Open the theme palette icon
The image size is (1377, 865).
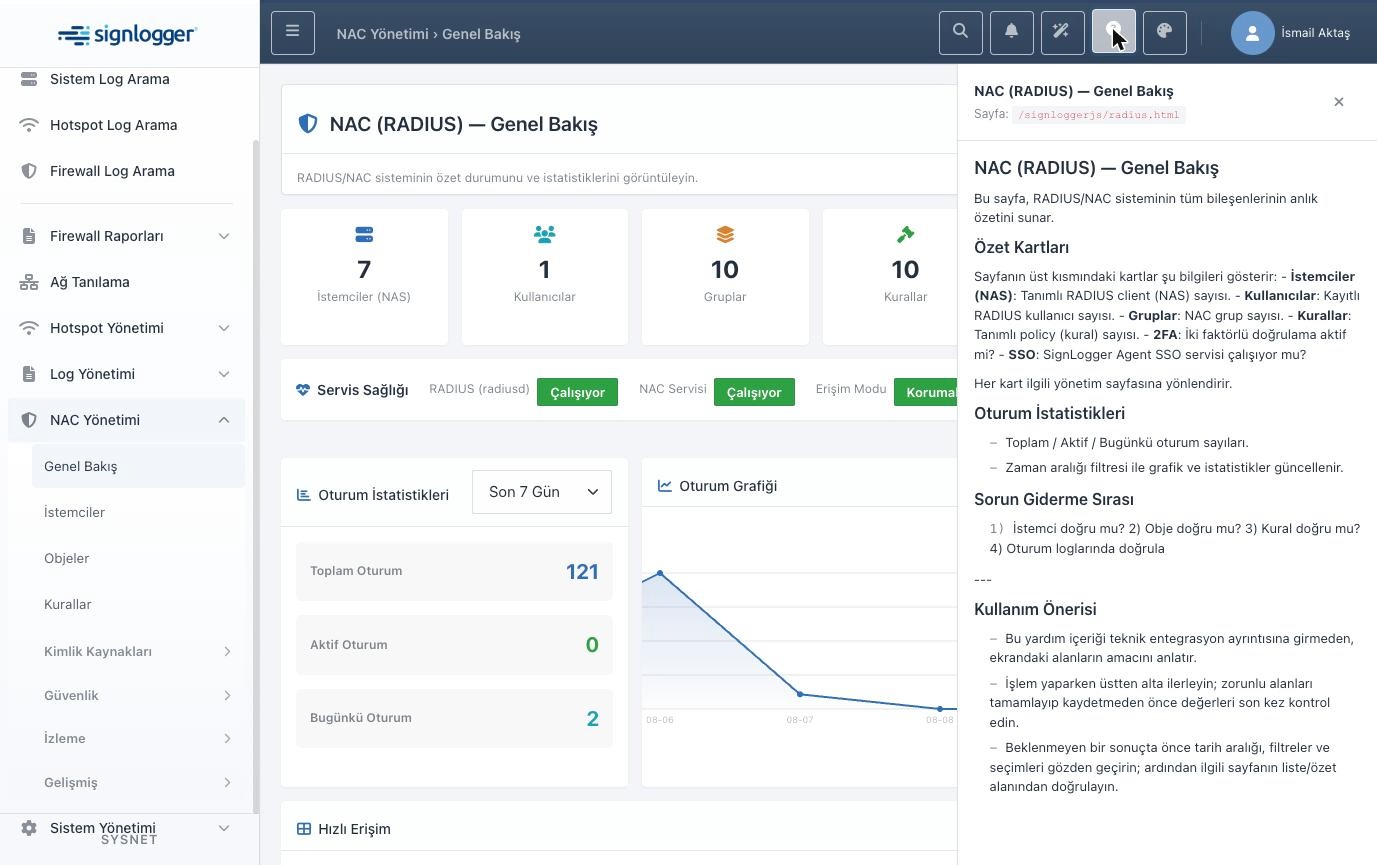point(1164,32)
